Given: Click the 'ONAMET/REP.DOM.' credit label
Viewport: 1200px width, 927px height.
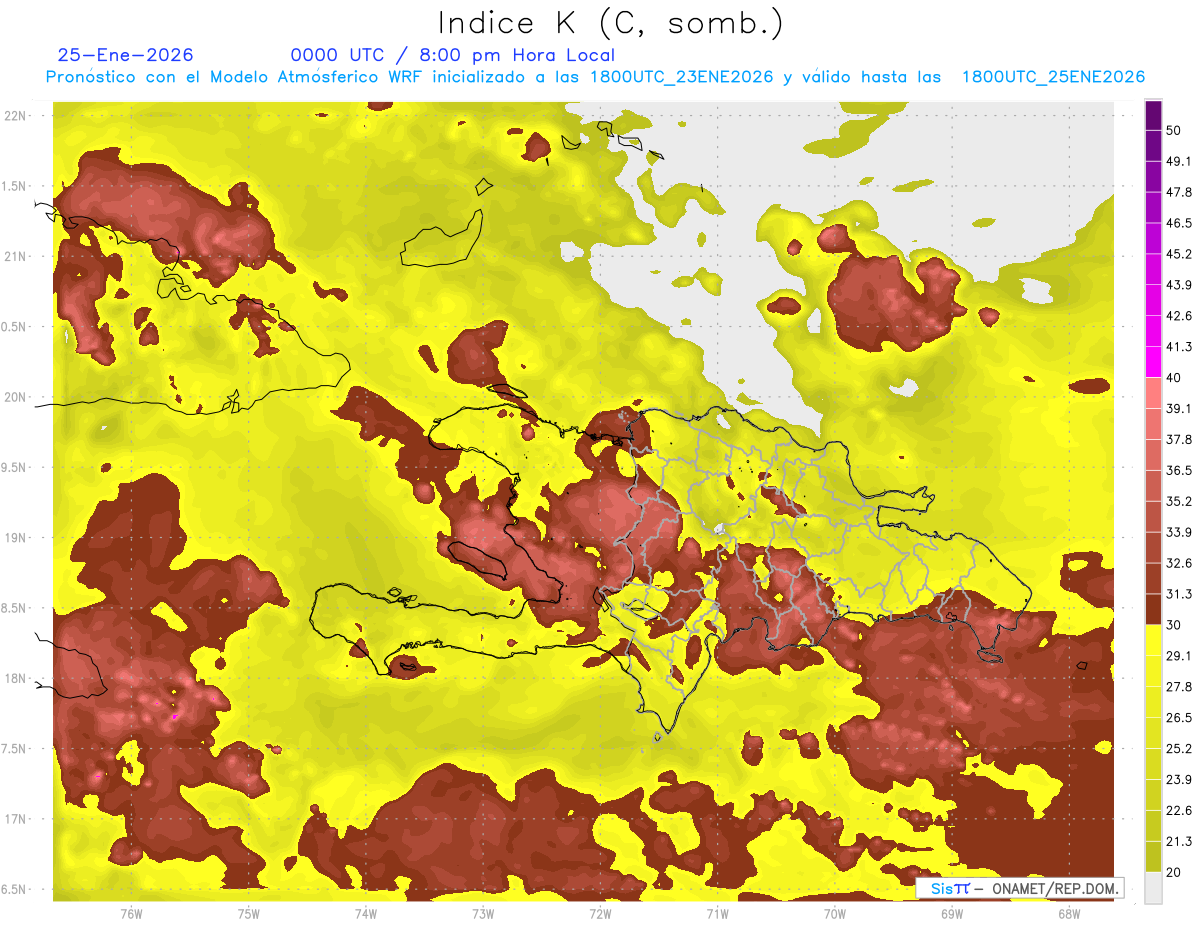Looking at the screenshot, I should [x=1056, y=889].
